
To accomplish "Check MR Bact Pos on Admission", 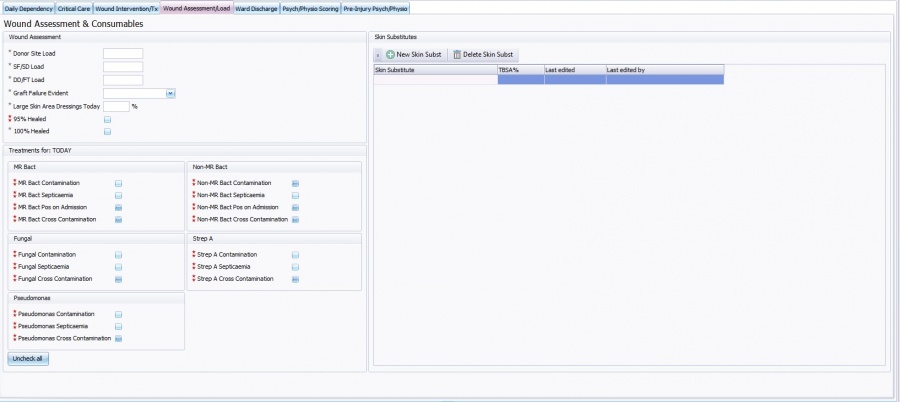I will tap(118, 207).
